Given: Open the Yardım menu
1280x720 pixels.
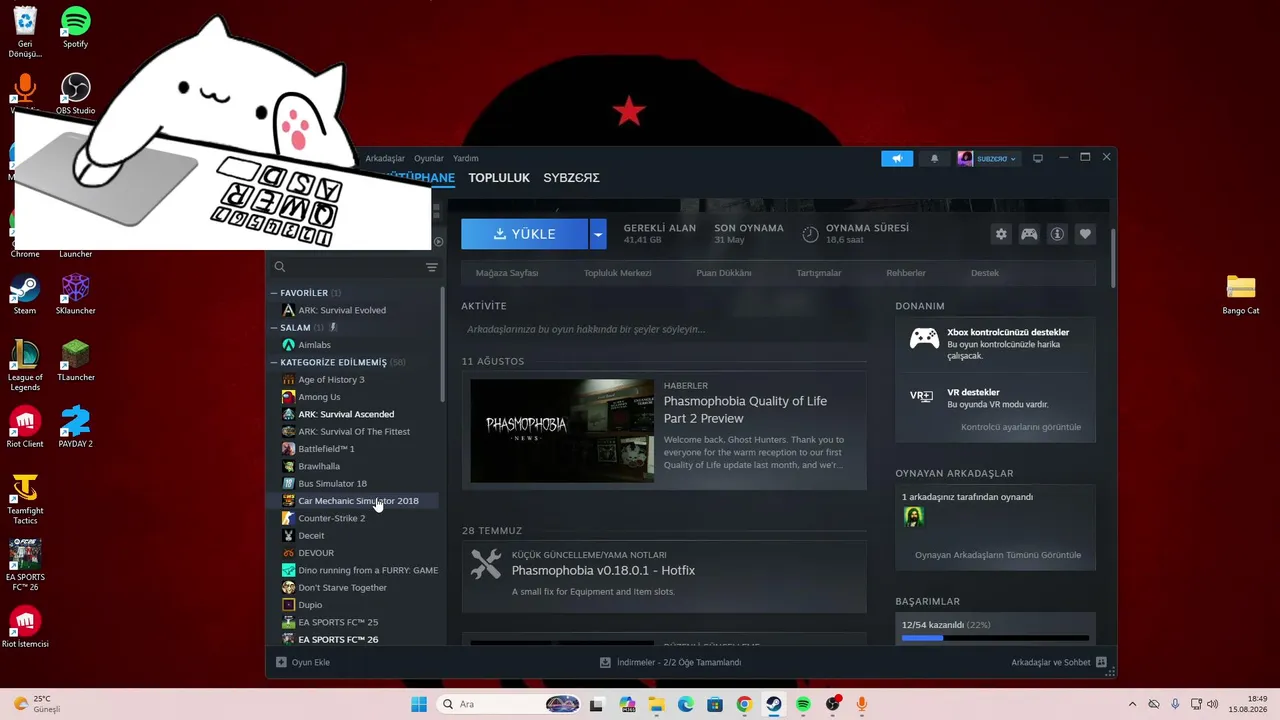Looking at the screenshot, I should (x=466, y=158).
